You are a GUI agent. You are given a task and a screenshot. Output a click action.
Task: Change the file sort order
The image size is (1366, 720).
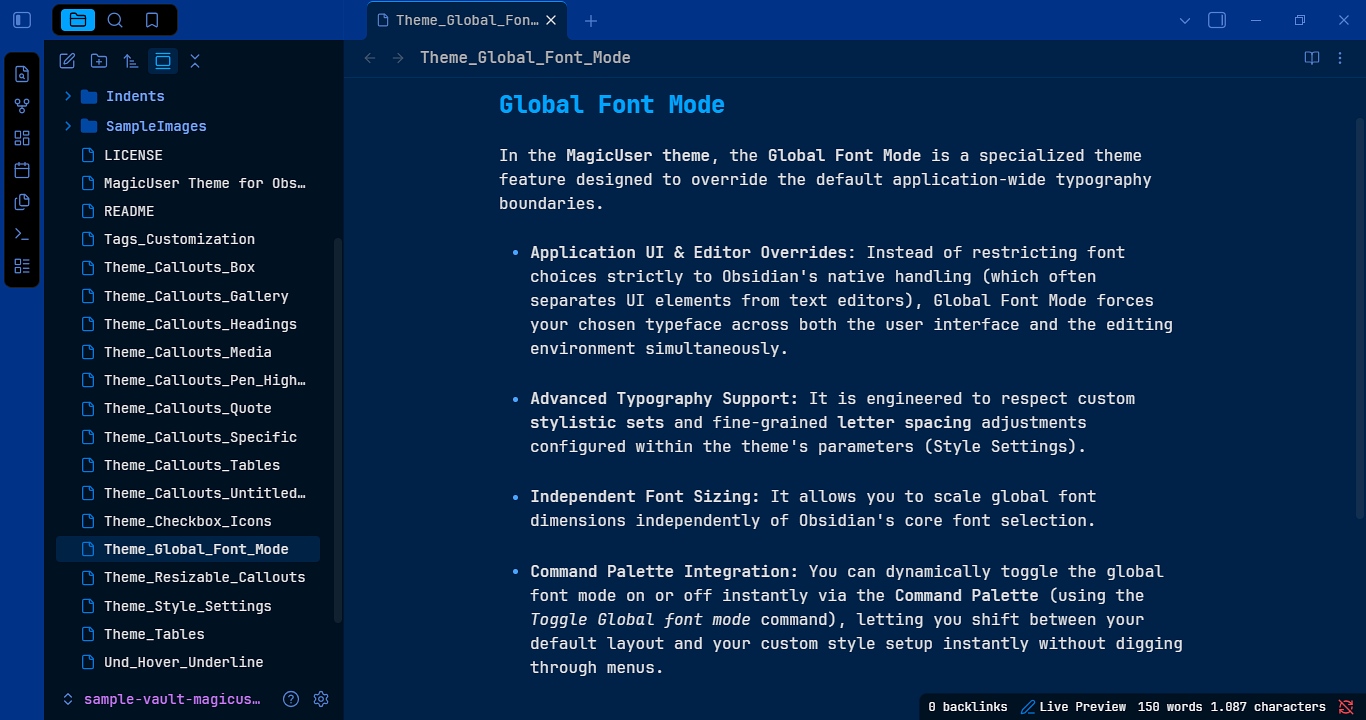pyautogui.click(x=131, y=61)
